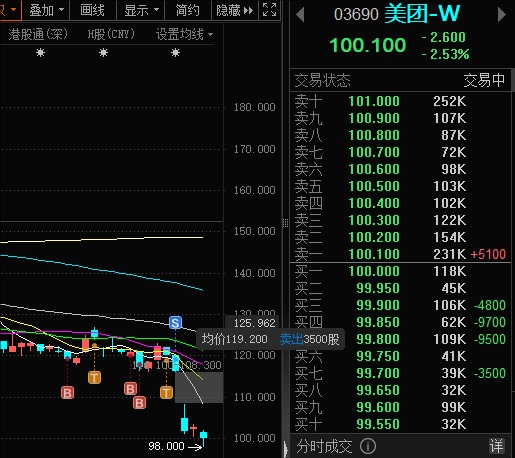
Task: Open details with the 详 button
Action: coord(497,446)
